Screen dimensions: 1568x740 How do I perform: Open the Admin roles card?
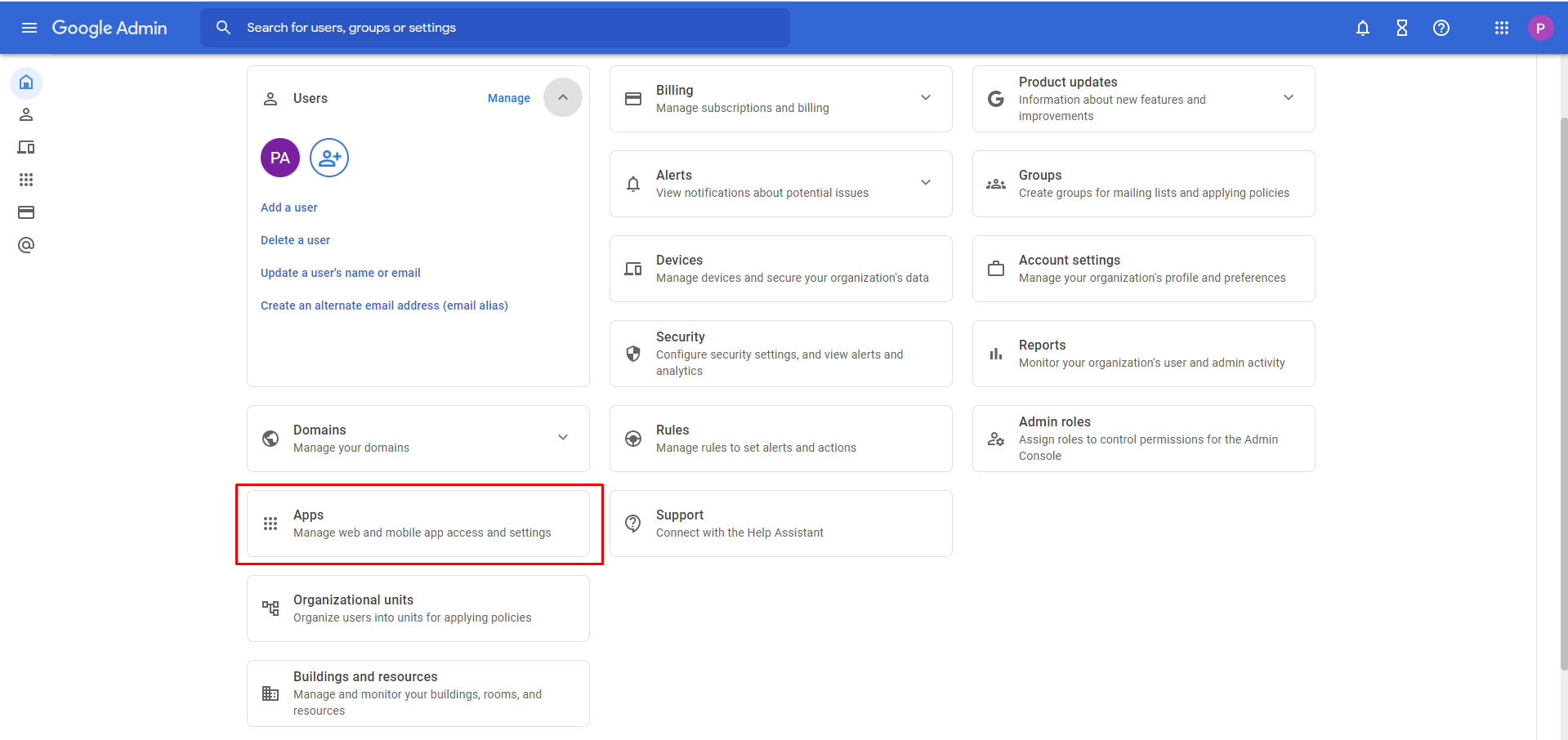tap(1144, 439)
